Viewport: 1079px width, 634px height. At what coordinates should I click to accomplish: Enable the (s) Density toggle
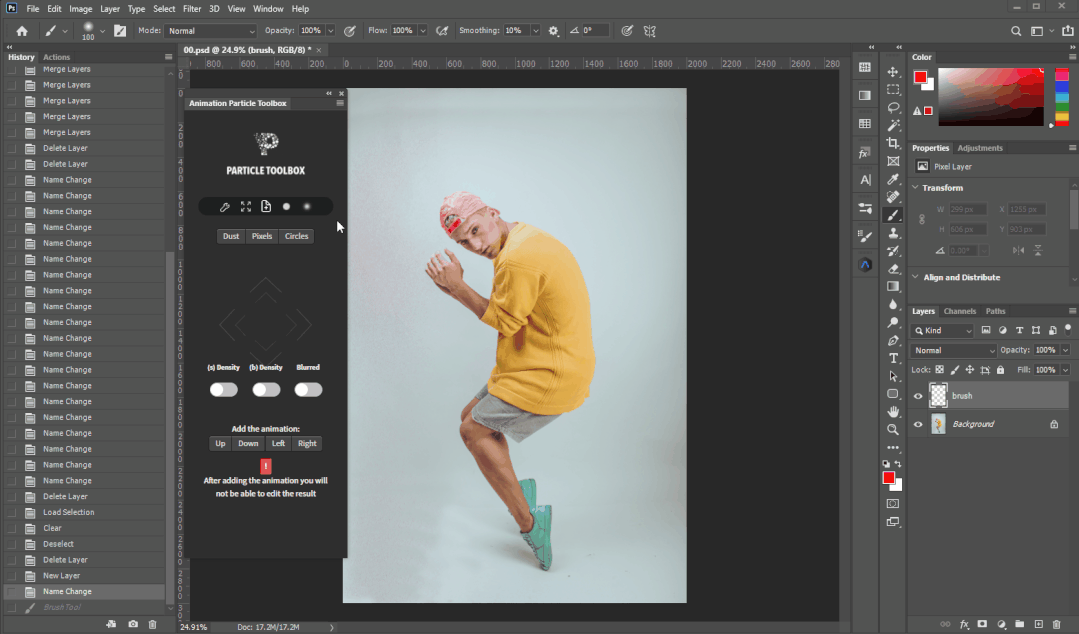point(224,389)
